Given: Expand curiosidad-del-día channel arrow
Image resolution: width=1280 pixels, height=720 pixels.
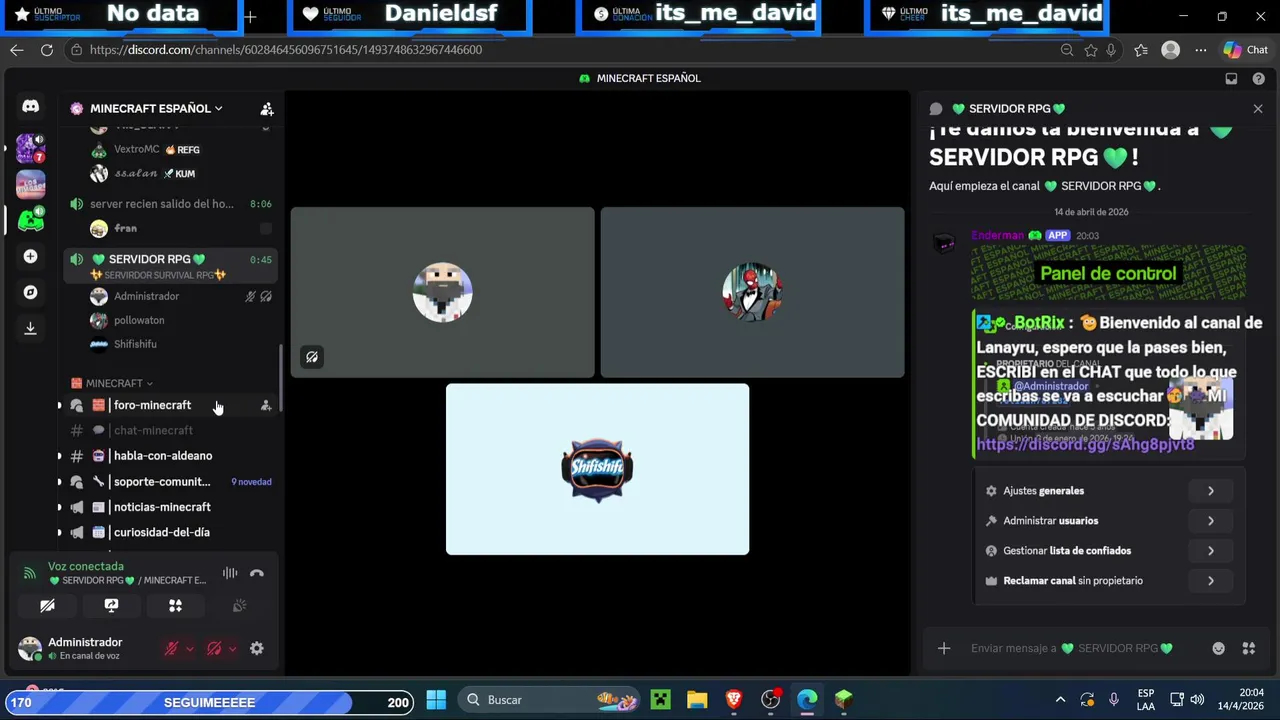Looking at the screenshot, I should (59, 533).
